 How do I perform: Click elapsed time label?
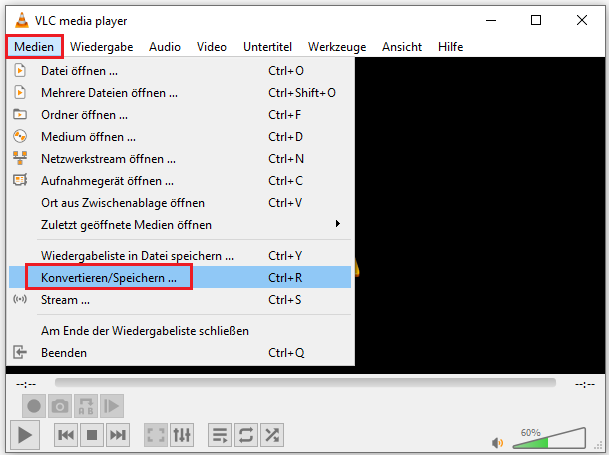pos(26,384)
